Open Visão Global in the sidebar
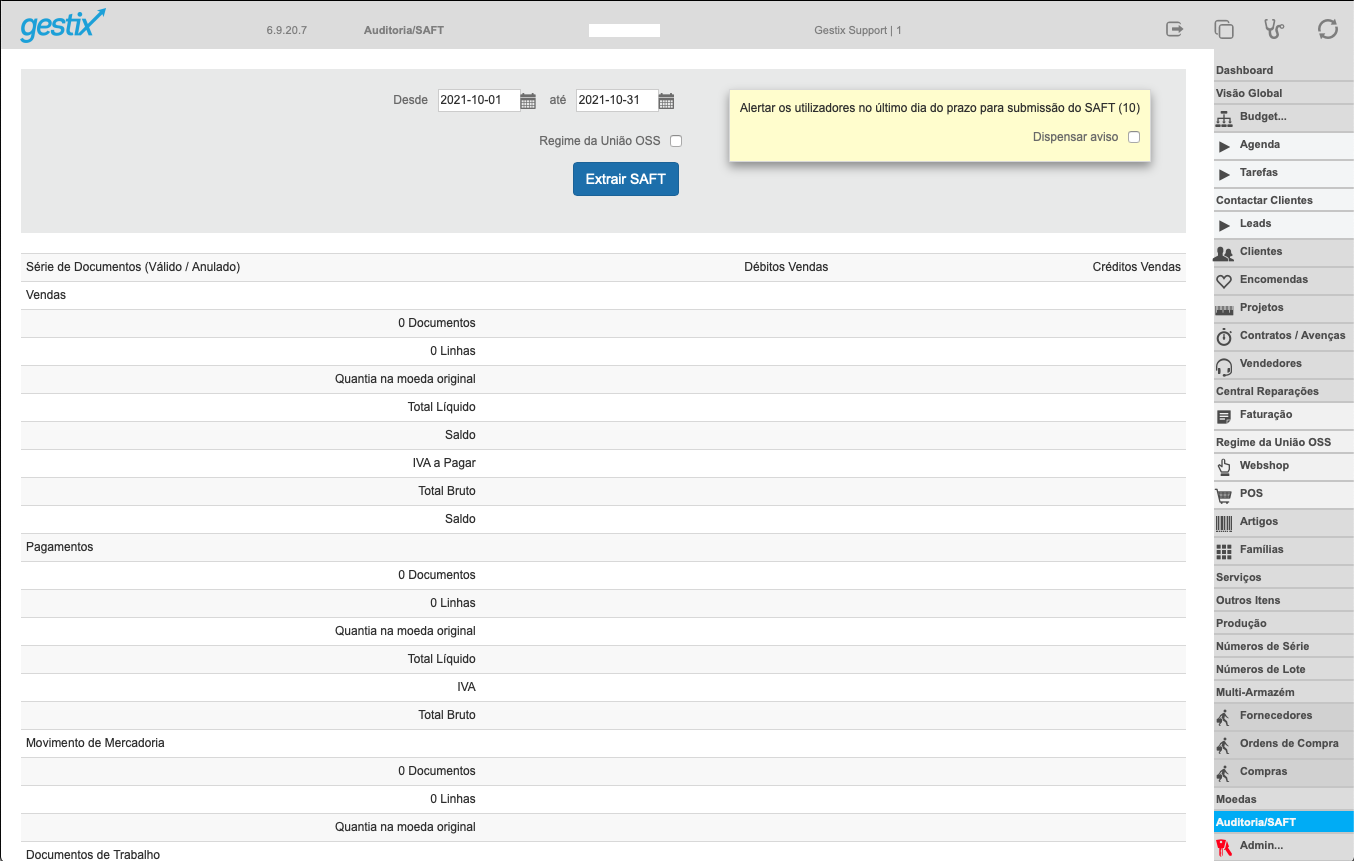This screenshot has height=861, width=1354. tap(1283, 93)
